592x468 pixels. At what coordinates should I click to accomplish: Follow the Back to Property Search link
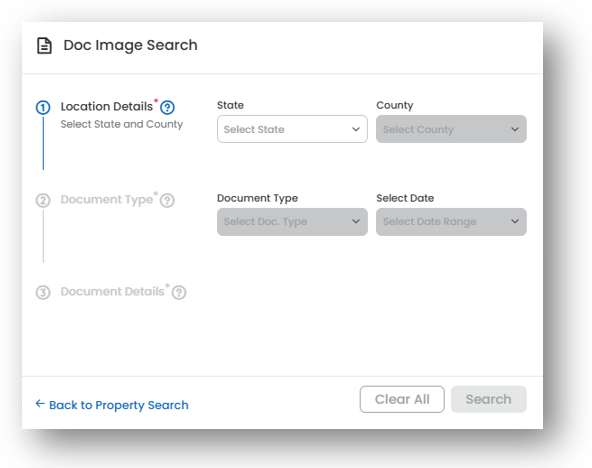[119, 405]
